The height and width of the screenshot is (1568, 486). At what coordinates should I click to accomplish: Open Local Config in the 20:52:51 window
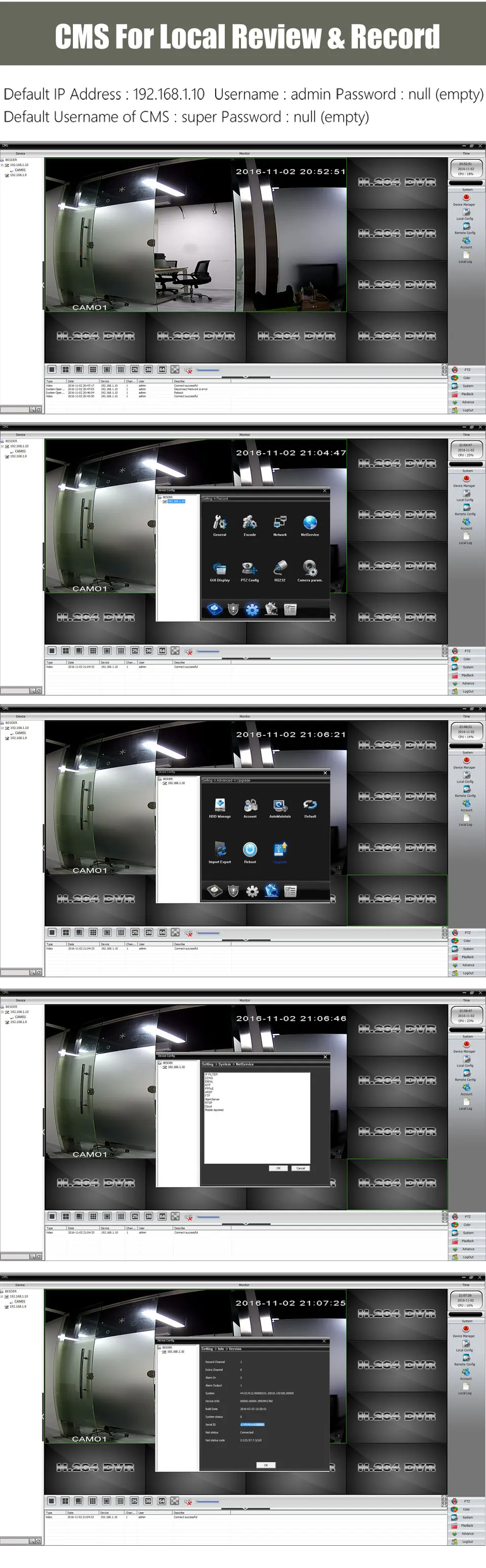(466, 213)
